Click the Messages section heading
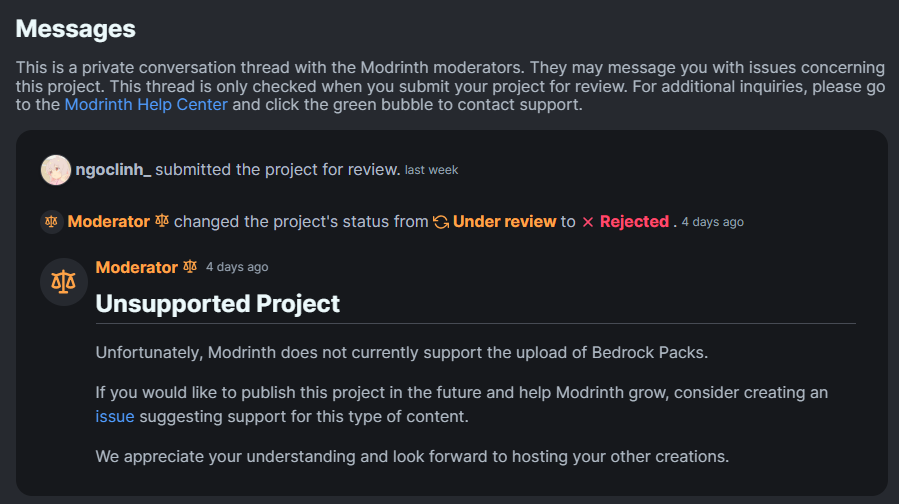Viewport: 899px width, 504px height. 76,29
